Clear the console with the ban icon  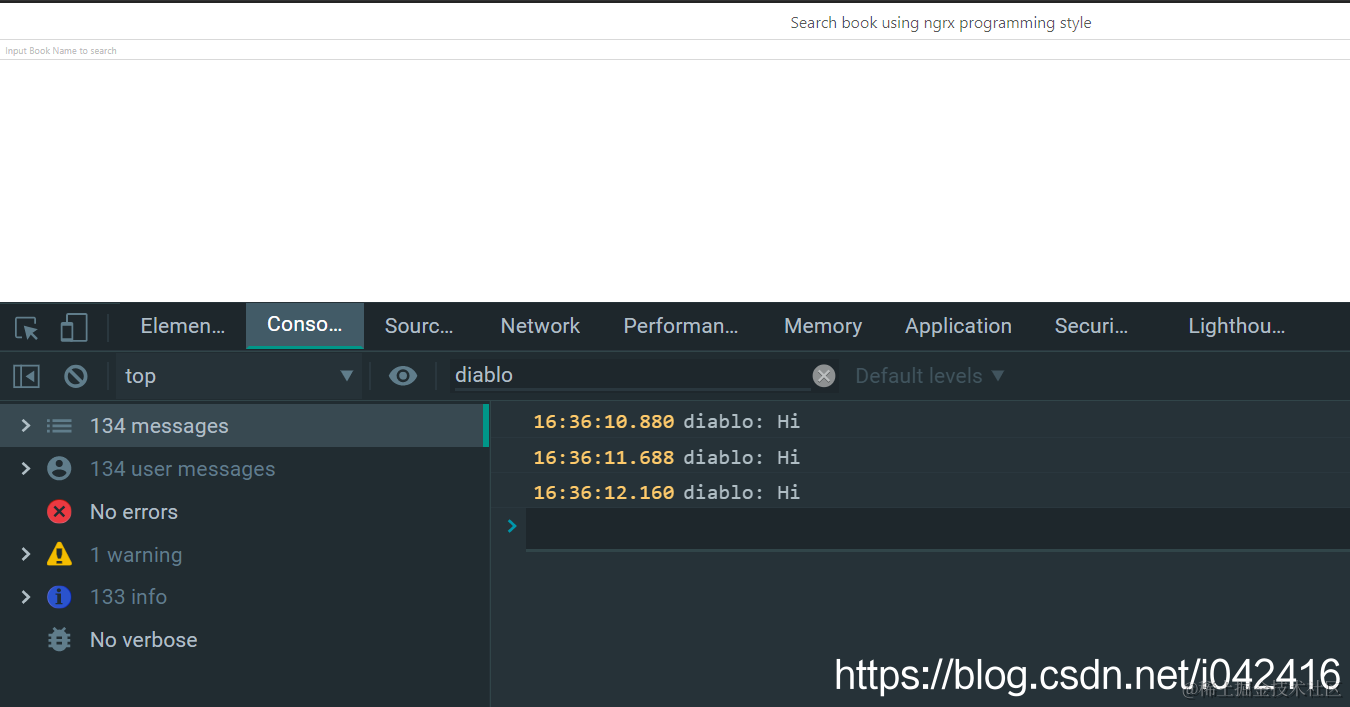pos(76,376)
